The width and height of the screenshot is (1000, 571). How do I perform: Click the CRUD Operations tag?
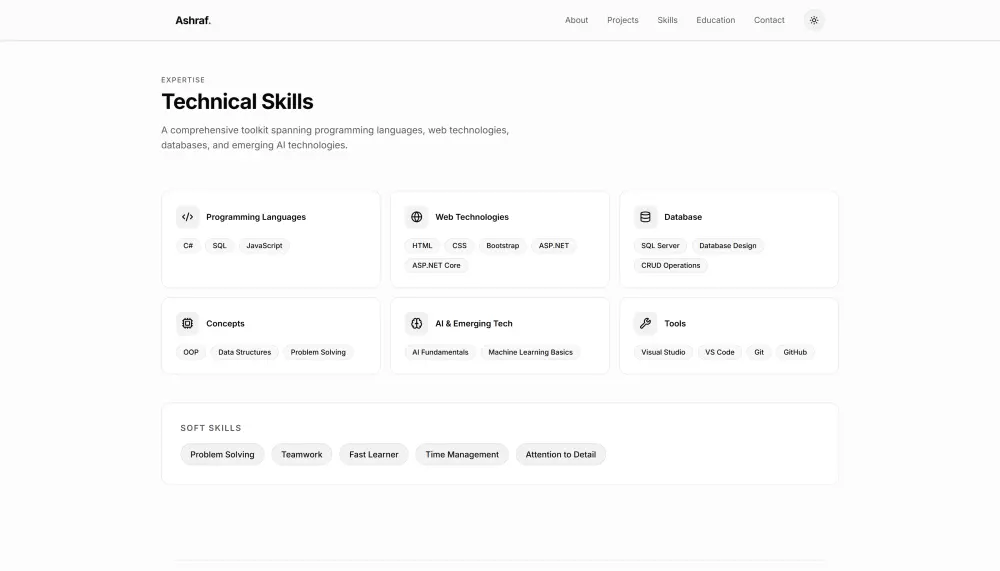[670, 266]
